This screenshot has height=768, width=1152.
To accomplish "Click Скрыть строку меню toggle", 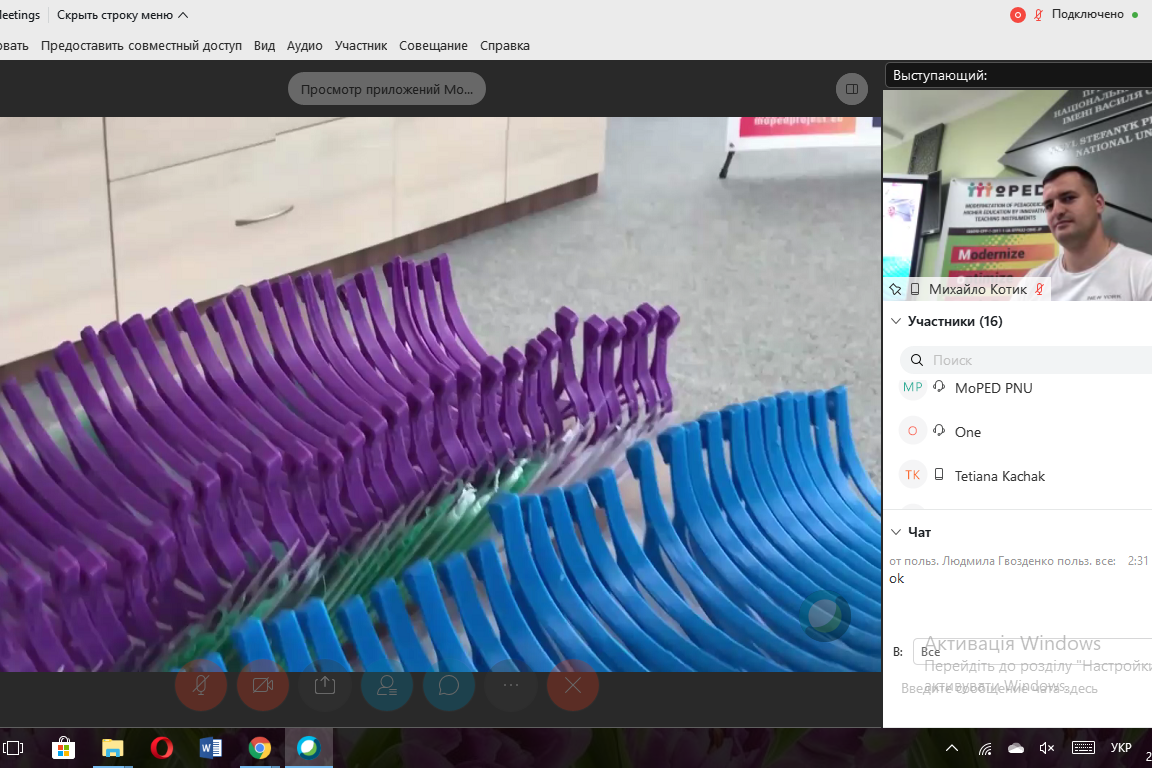I will coord(122,15).
